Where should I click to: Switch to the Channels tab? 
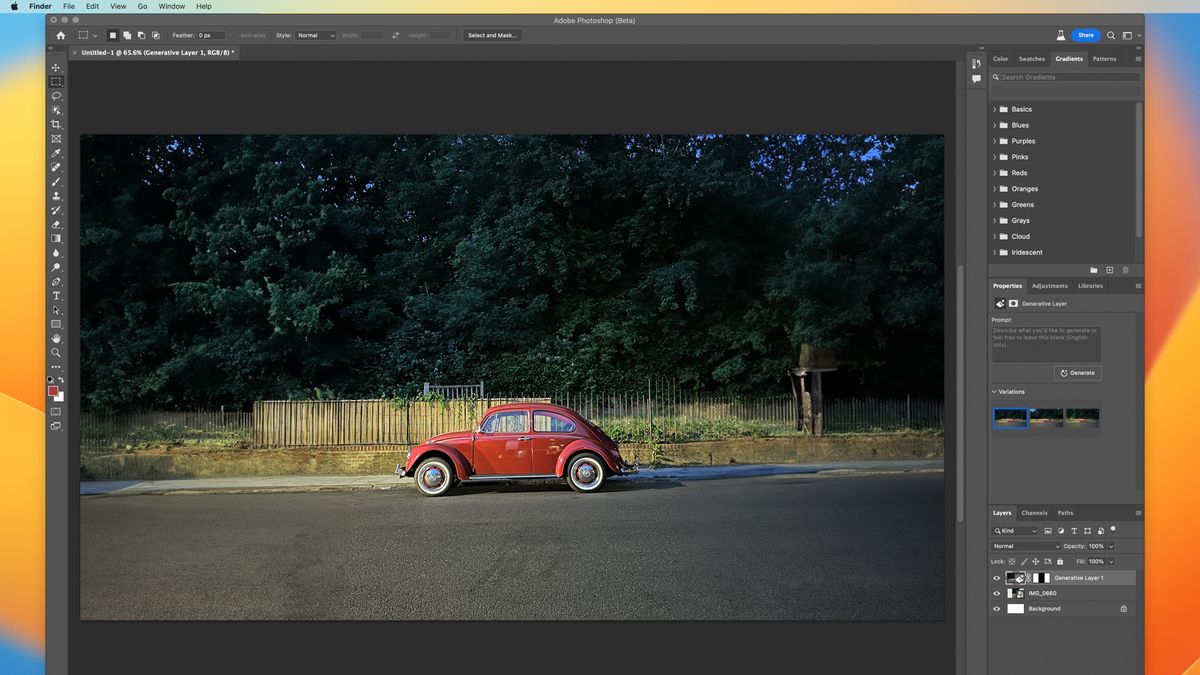[x=1034, y=512]
